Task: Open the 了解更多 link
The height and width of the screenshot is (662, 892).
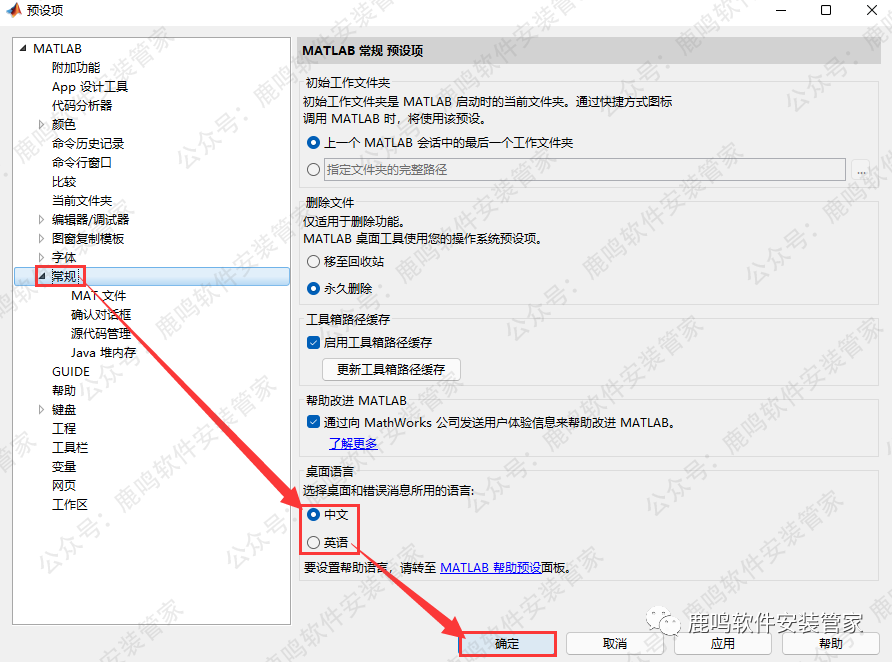Action: [x=353, y=443]
